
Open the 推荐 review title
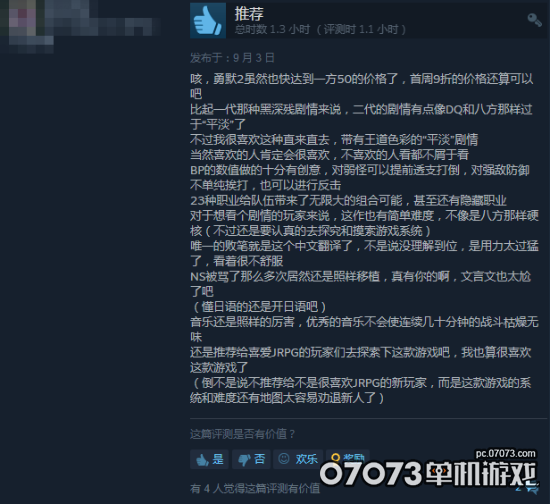pos(249,14)
